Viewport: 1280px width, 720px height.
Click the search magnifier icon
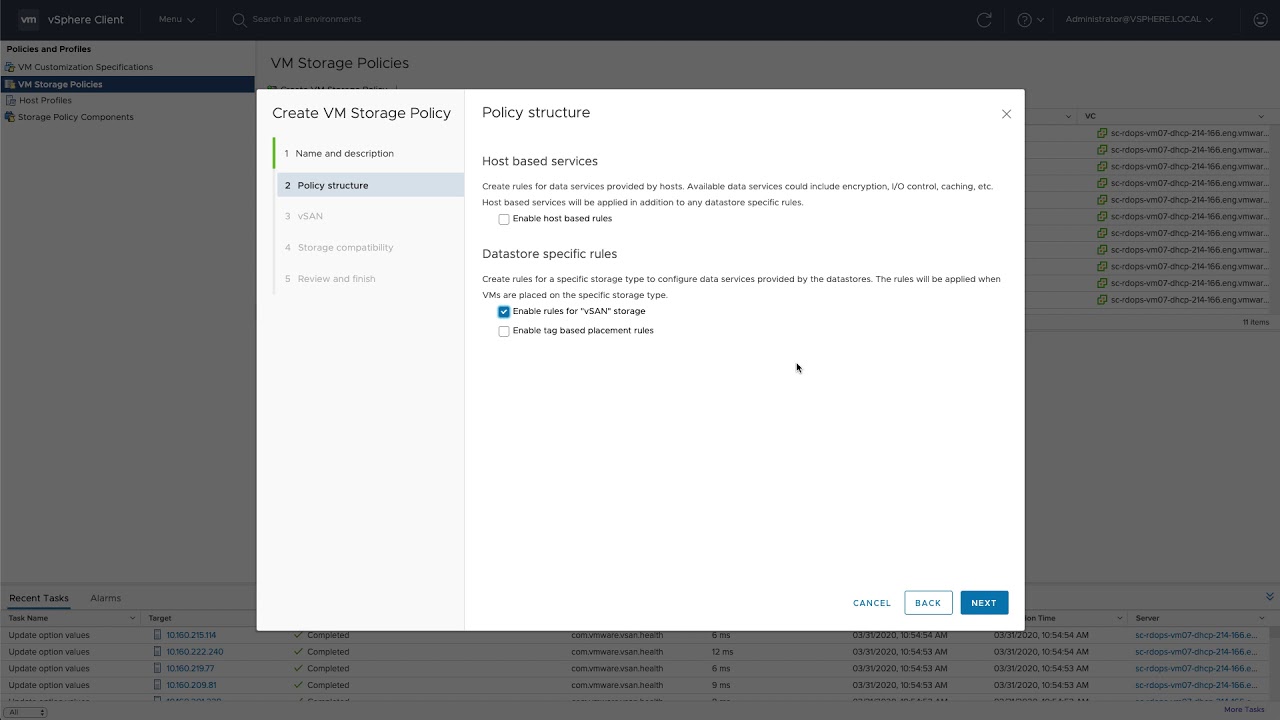pos(239,20)
